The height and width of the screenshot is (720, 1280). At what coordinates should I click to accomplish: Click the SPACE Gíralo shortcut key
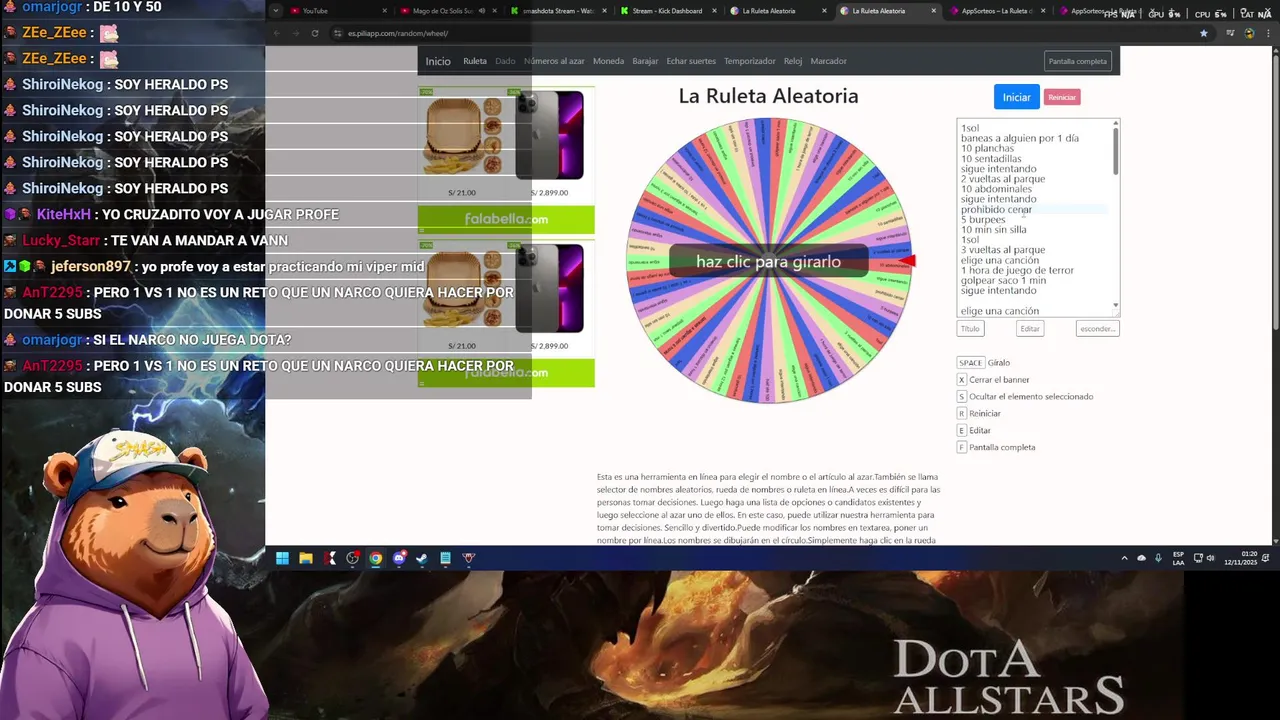coord(970,363)
